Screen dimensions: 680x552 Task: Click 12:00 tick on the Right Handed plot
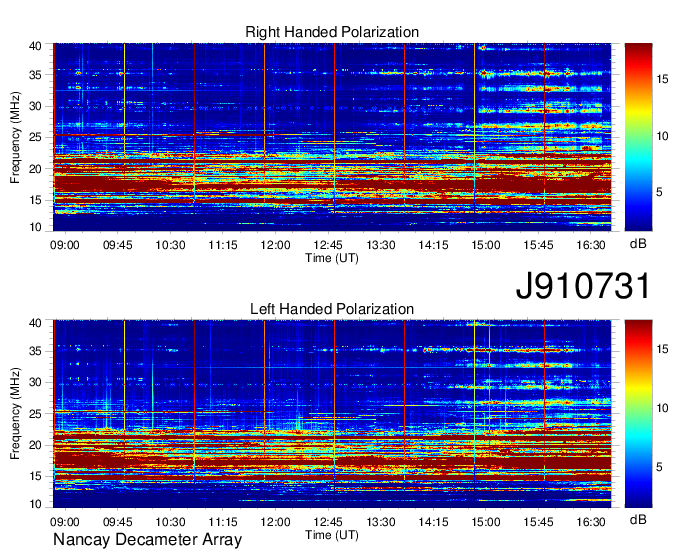[x=275, y=245]
